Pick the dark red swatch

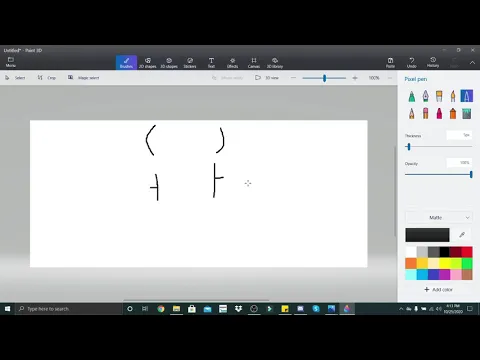pyautogui.click(x=456, y=252)
